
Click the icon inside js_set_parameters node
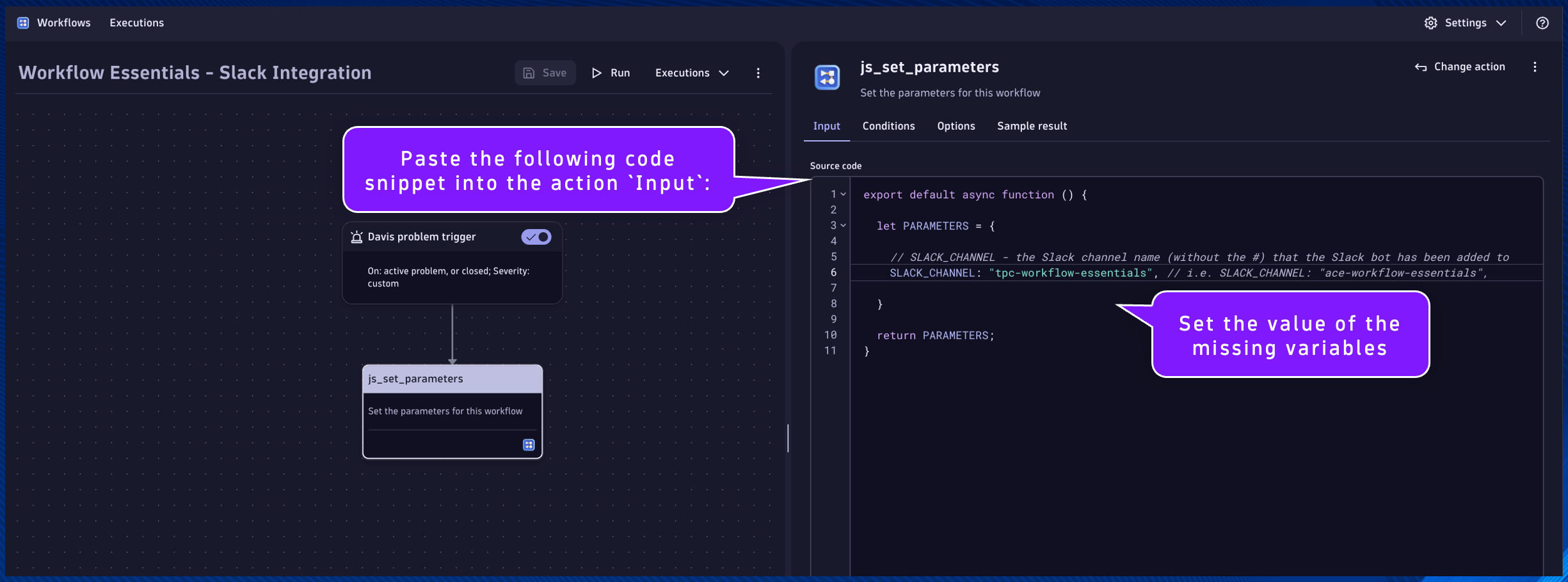(x=529, y=445)
